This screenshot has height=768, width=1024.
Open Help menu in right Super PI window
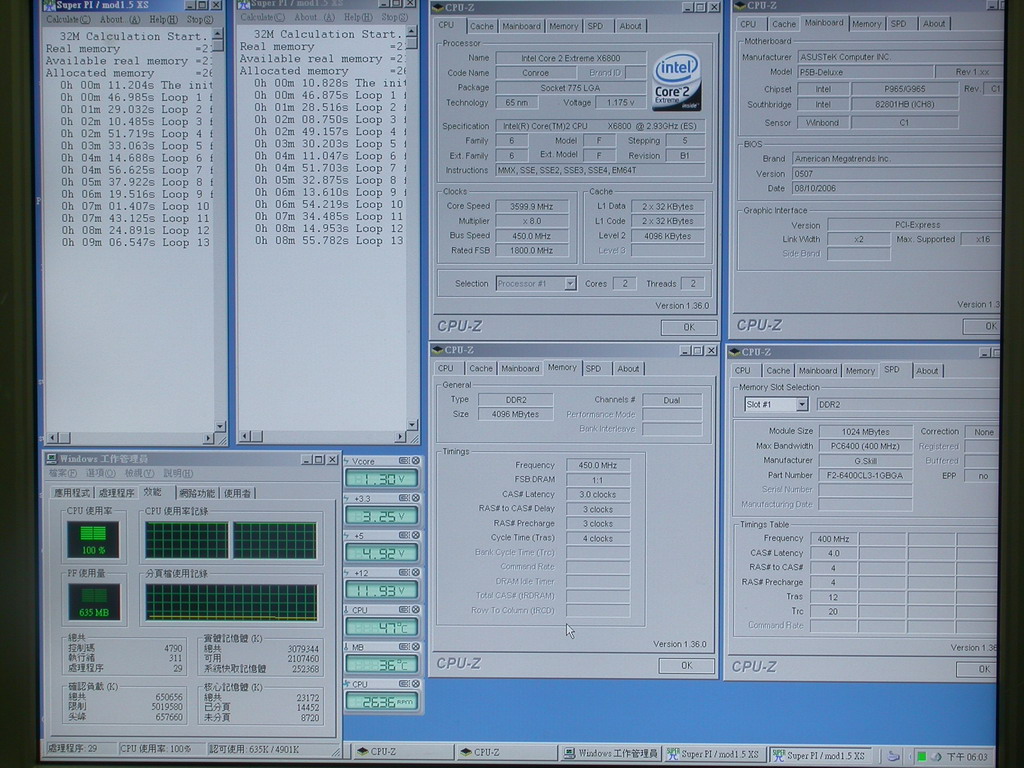pos(358,17)
